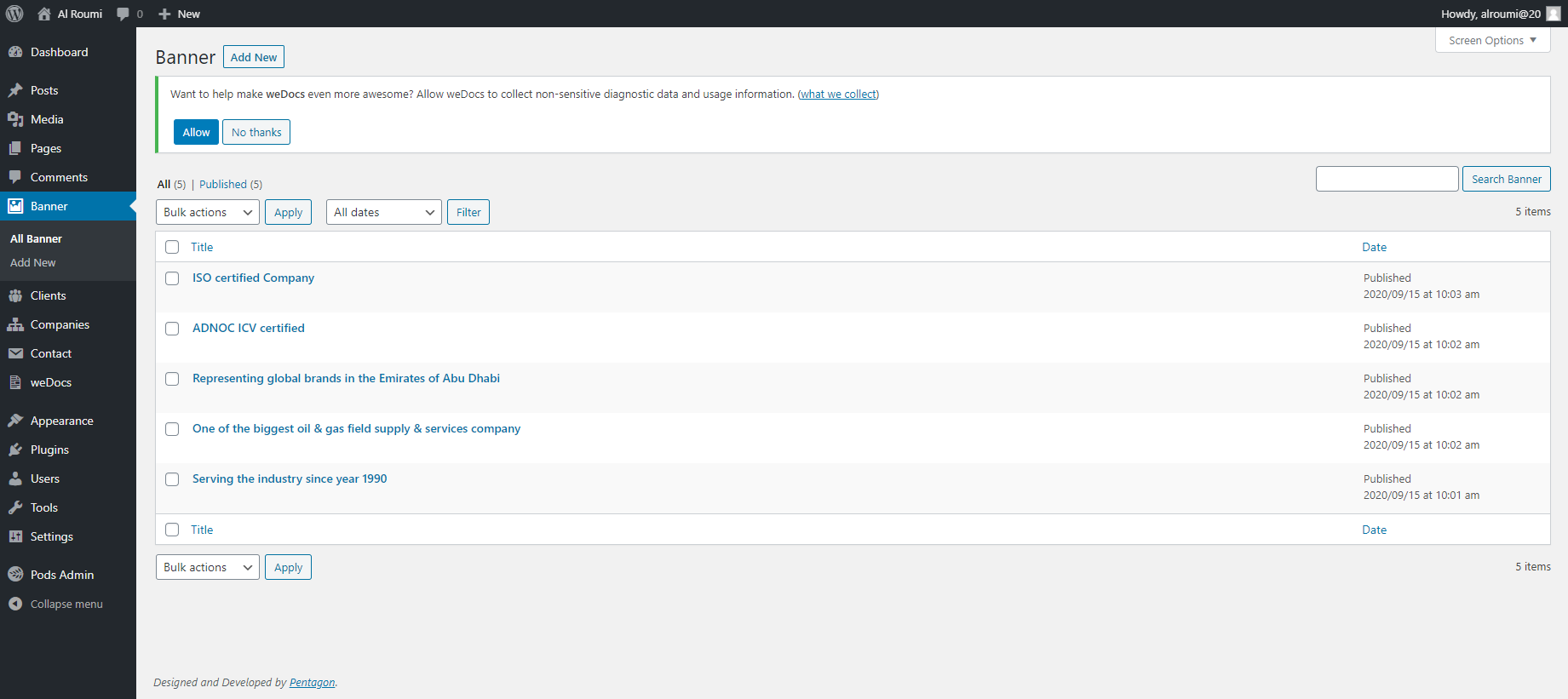Image resolution: width=1568 pixels, height=699 pixels.
Task: Open Representing global brands banner
Action: coord(346,378)
